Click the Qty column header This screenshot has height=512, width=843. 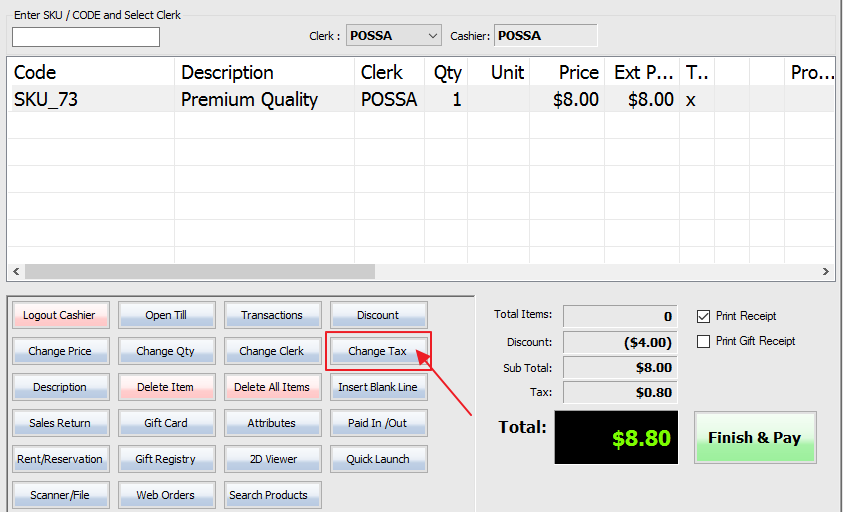coord(446,72)
